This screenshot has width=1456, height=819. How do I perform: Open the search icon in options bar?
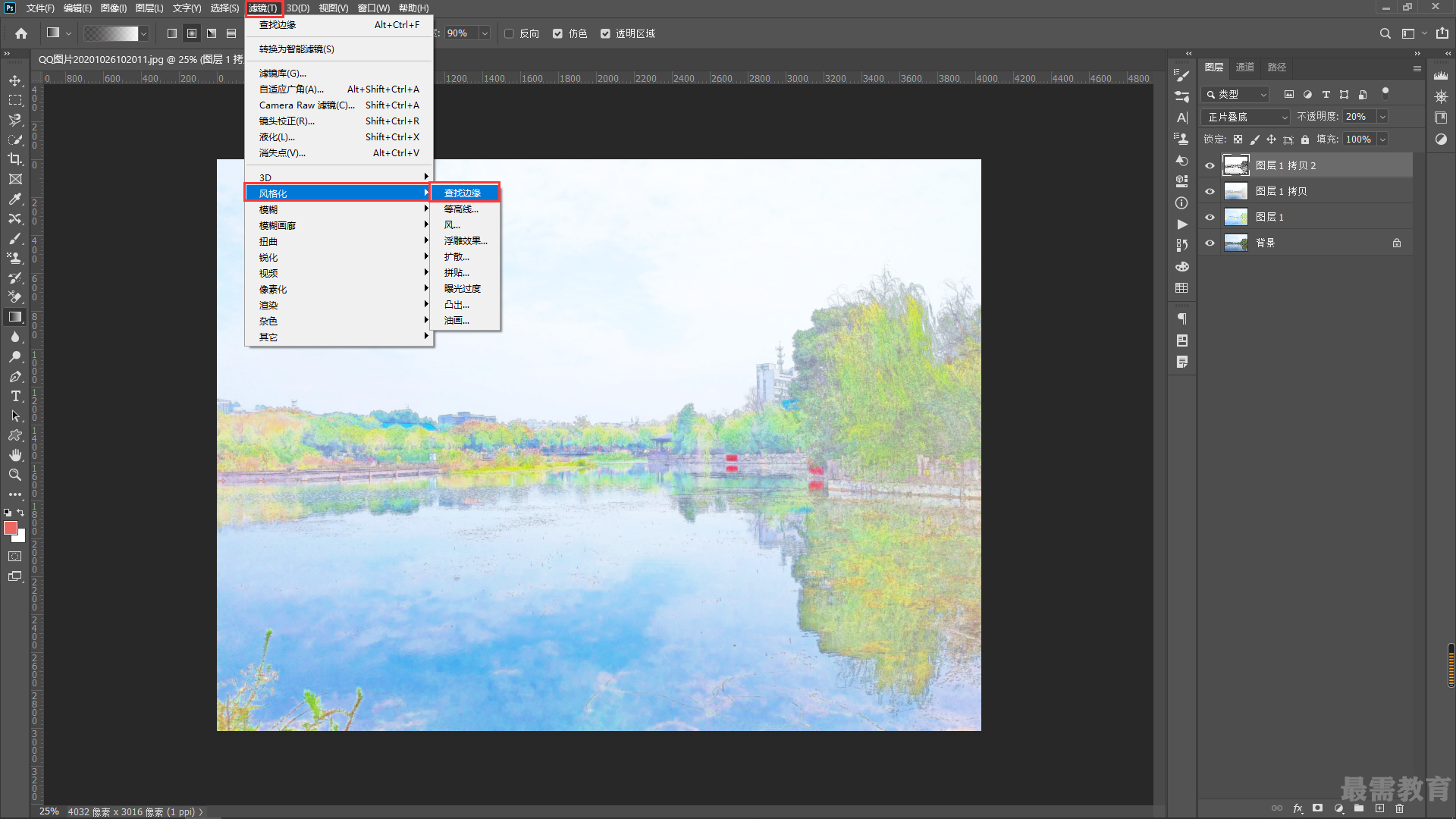tap(1385, 33)
